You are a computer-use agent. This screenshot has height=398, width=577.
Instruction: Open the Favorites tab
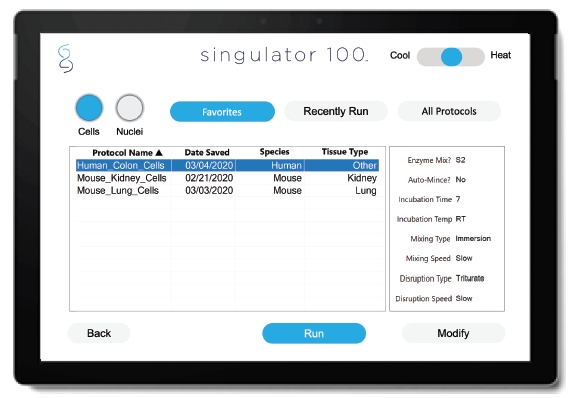point(222,111)
